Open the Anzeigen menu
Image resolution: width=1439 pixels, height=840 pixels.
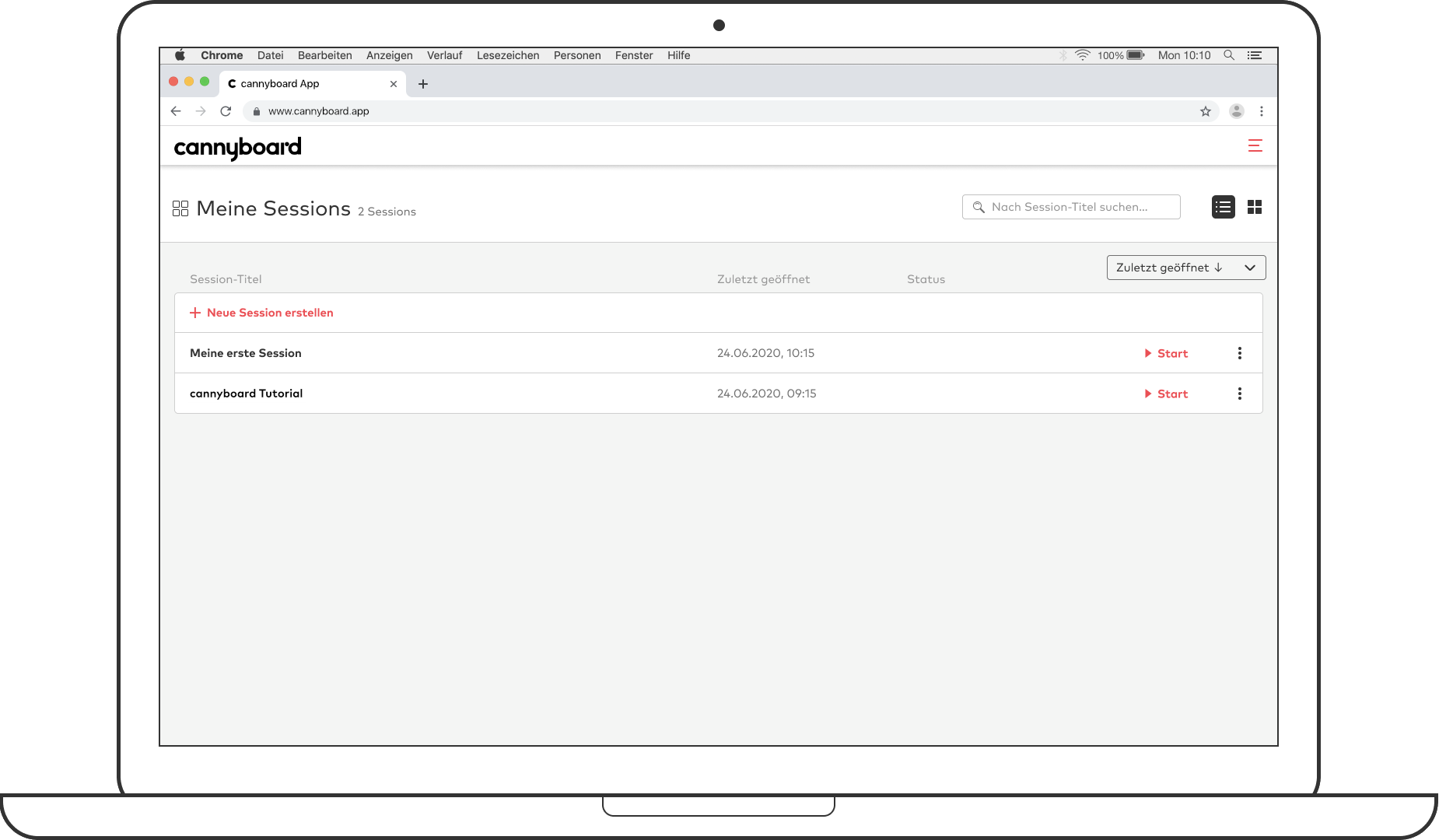[390, 55]
